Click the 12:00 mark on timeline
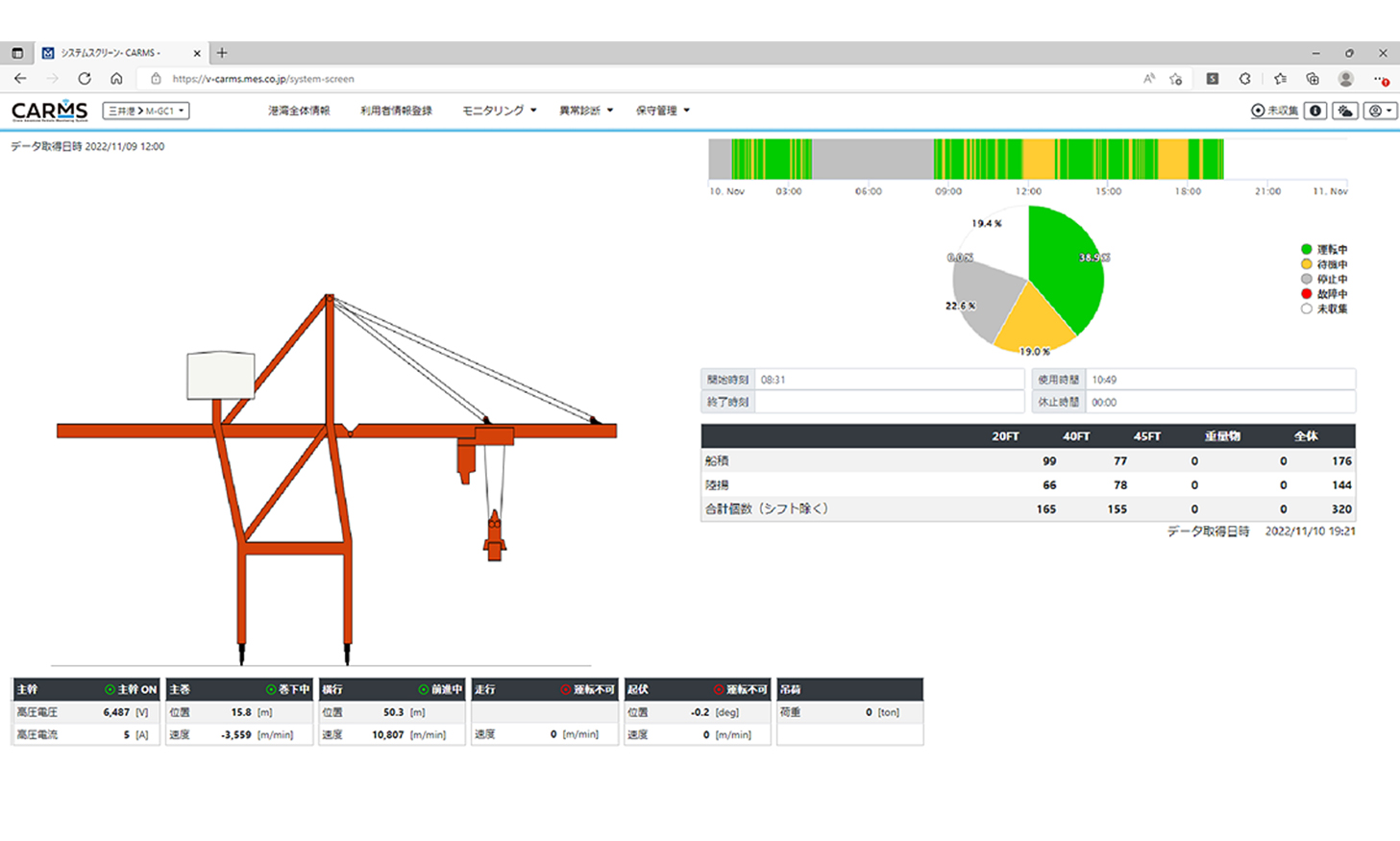 tap(1028, 191)
